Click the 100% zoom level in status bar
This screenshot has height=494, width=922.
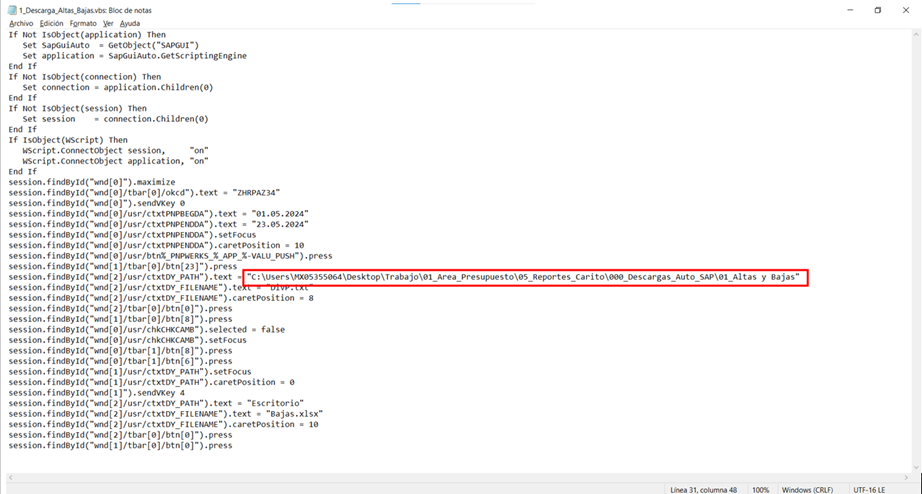(x=760, y=489)
